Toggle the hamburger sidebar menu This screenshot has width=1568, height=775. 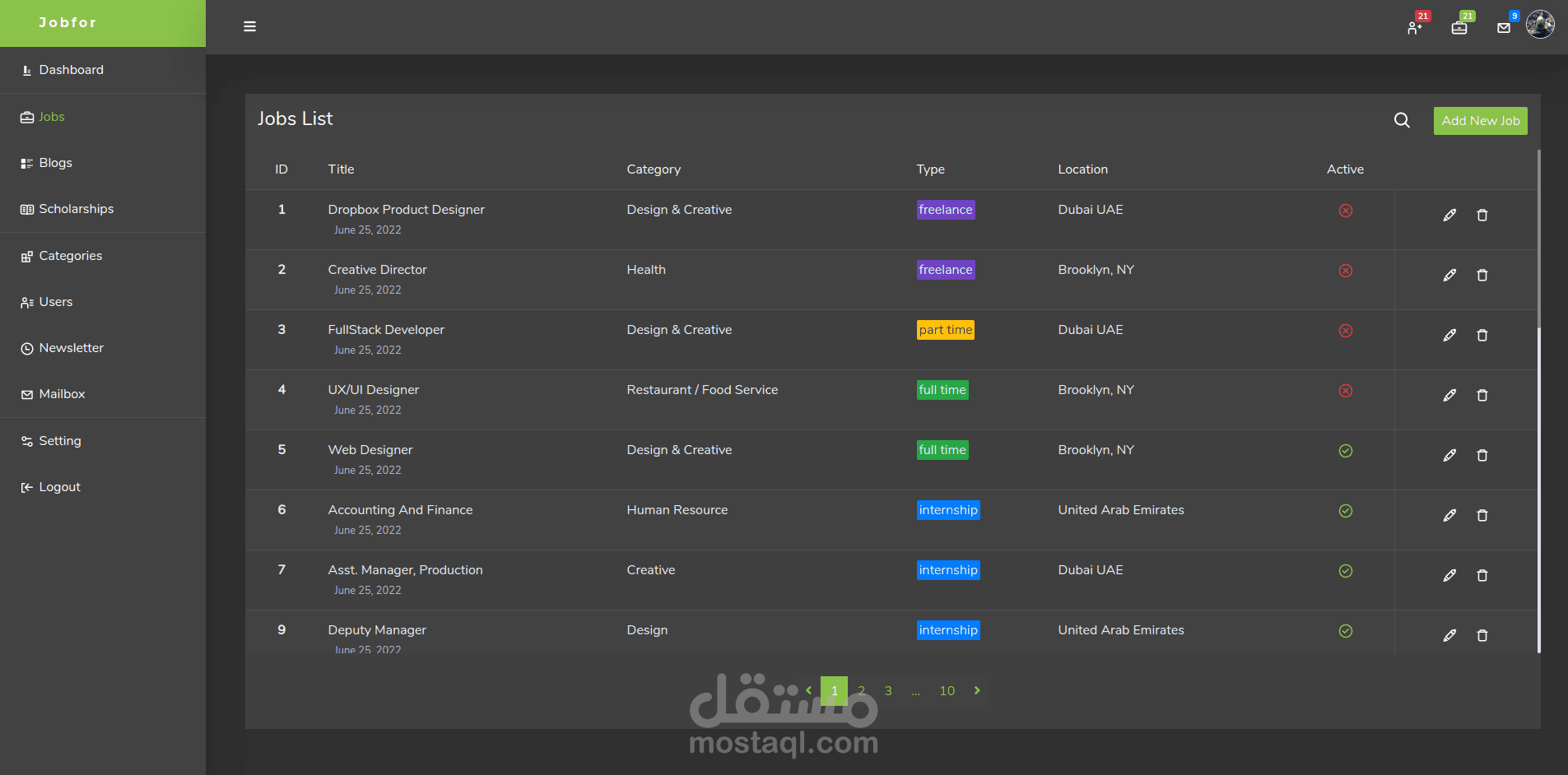[249, 26]
